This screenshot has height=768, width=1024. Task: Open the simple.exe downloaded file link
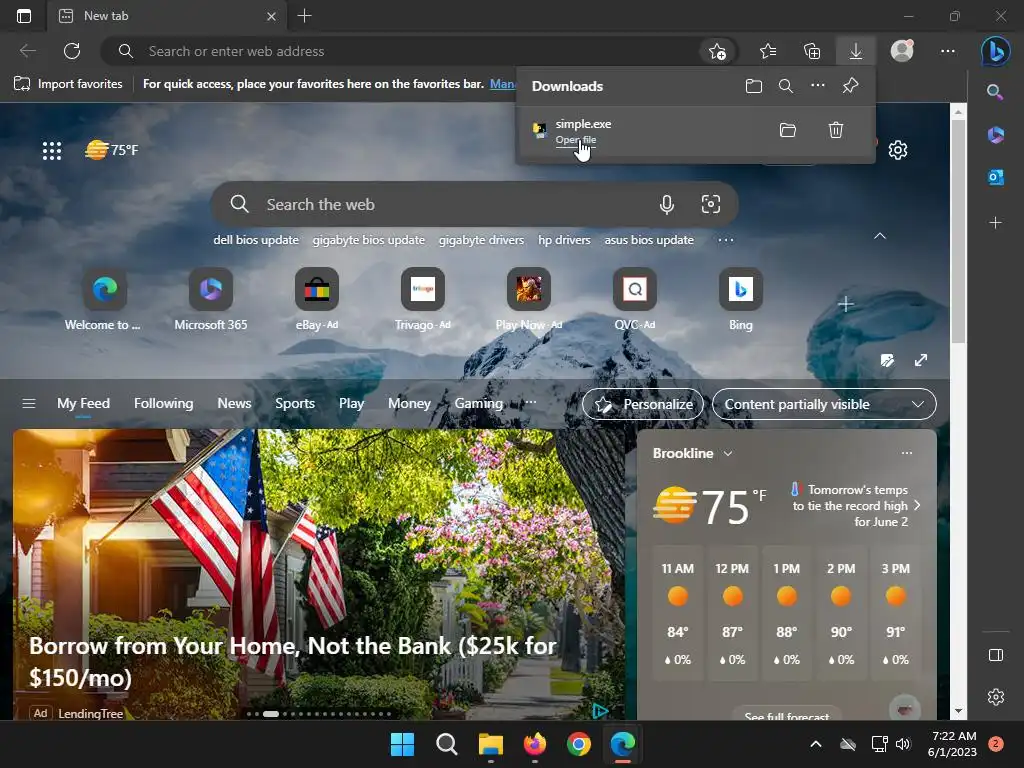tap(575, 140)
